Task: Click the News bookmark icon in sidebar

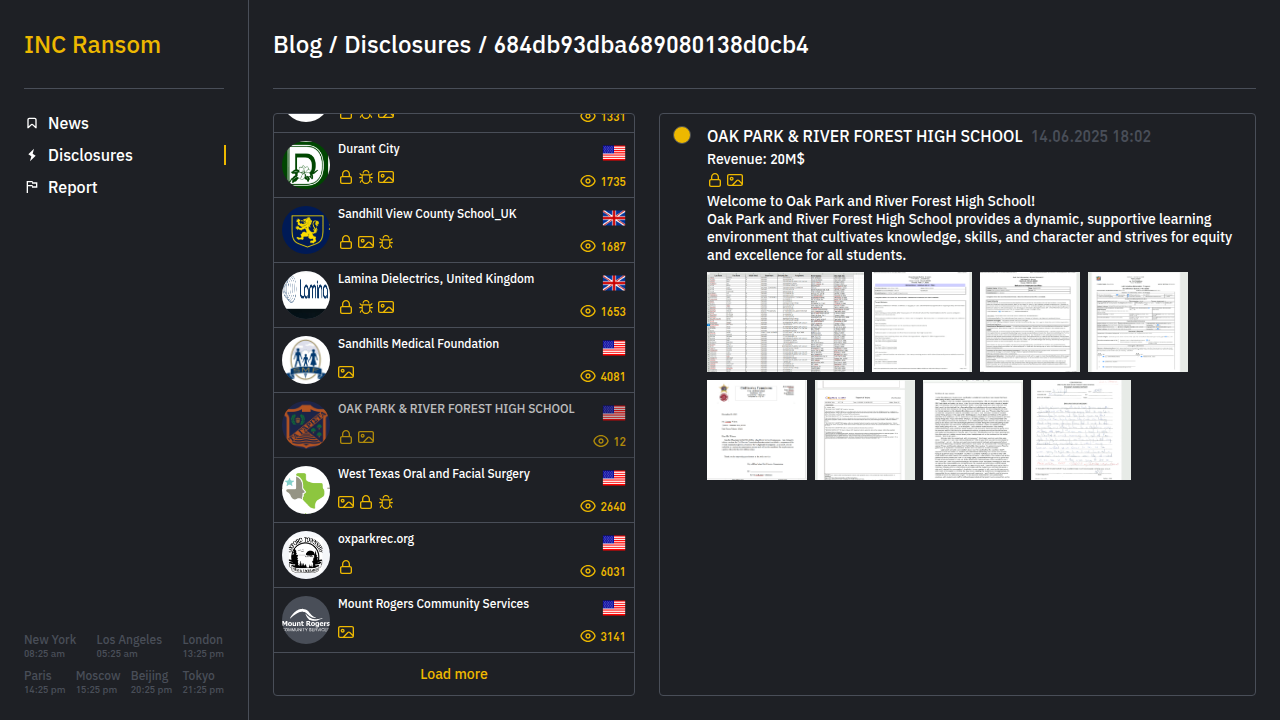Action: (32, 123)
